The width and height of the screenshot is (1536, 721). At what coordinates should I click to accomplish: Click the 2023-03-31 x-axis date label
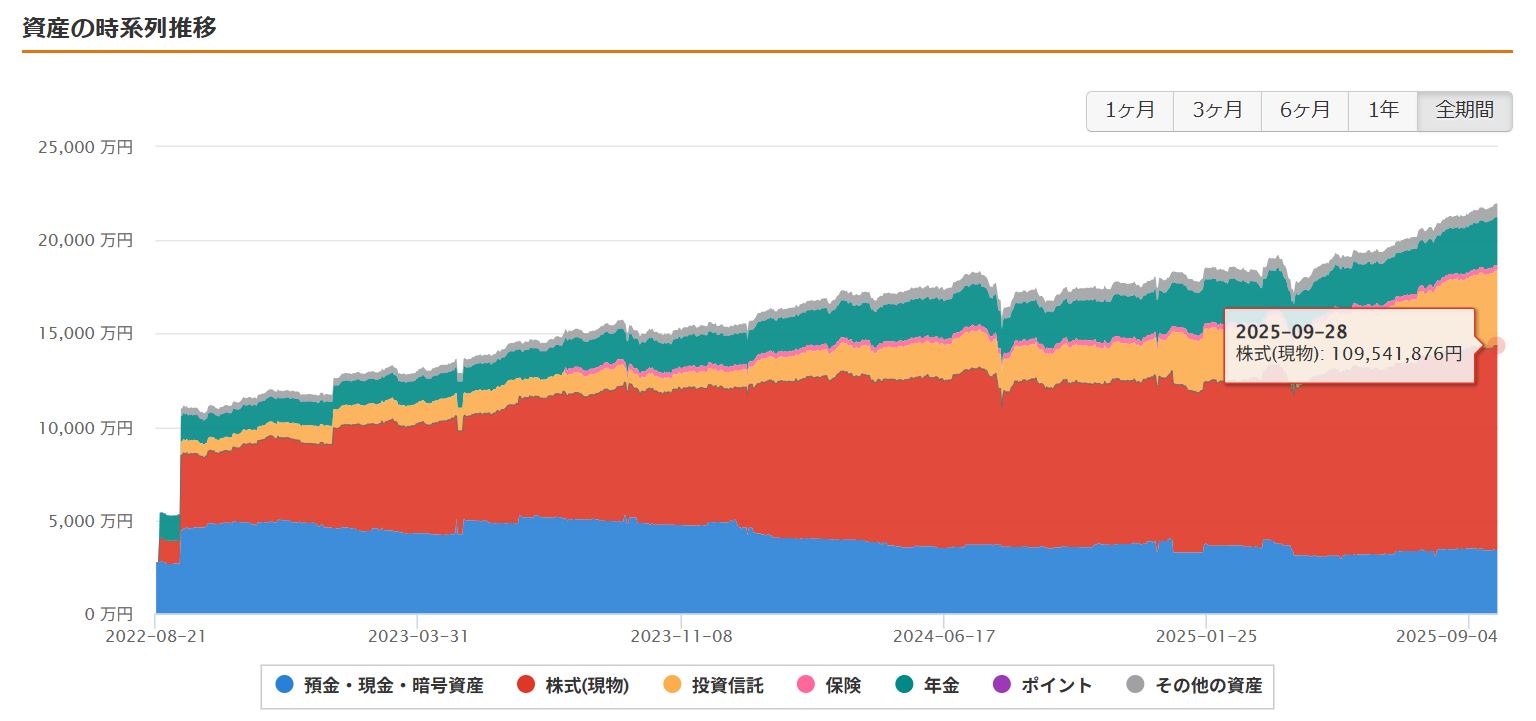click(x=417, y=636)
